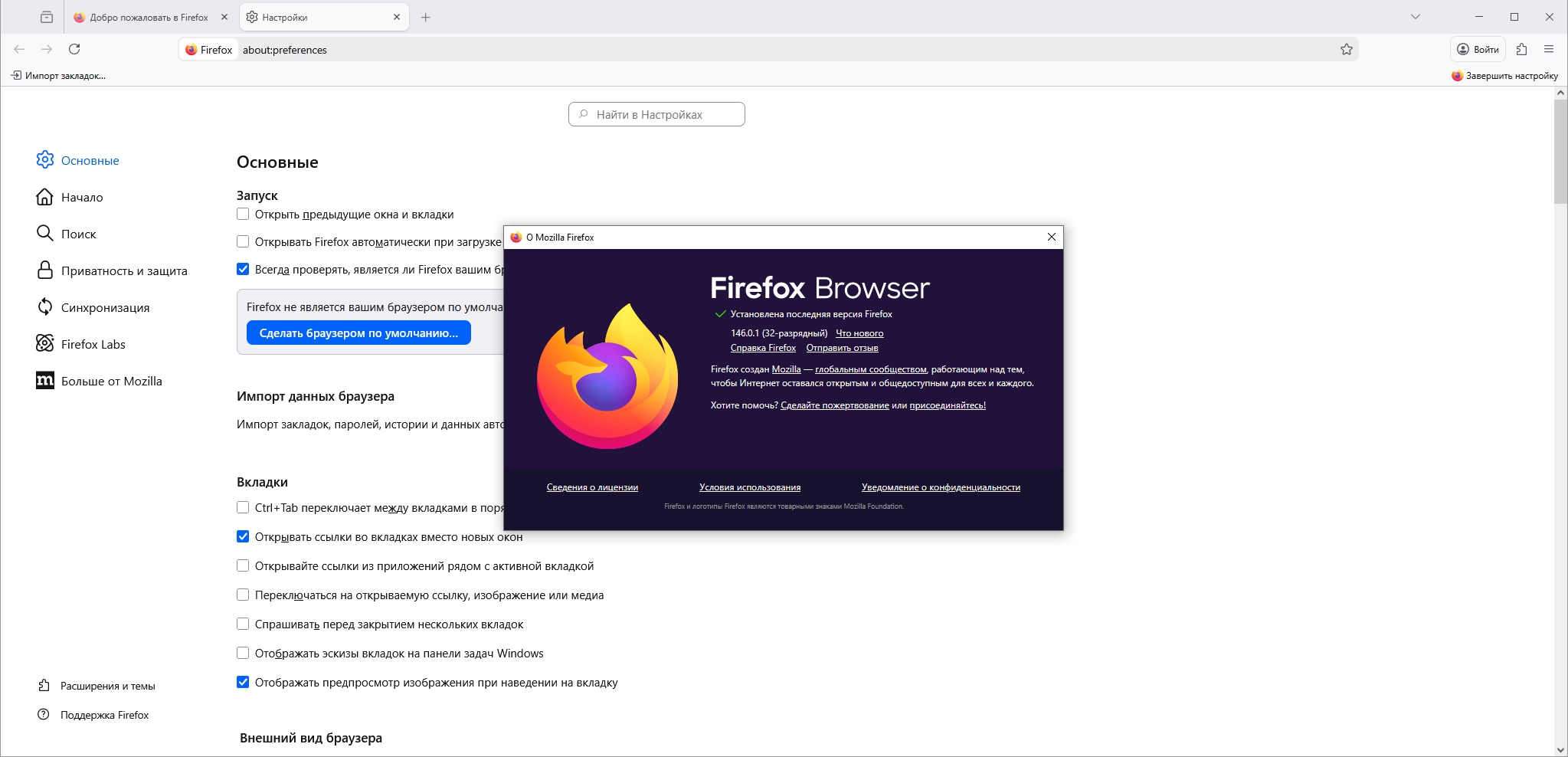This screenshot has height=757, width=1568.
Task: Click the Firefox View icon in tab bar
Action: (47, 17)
